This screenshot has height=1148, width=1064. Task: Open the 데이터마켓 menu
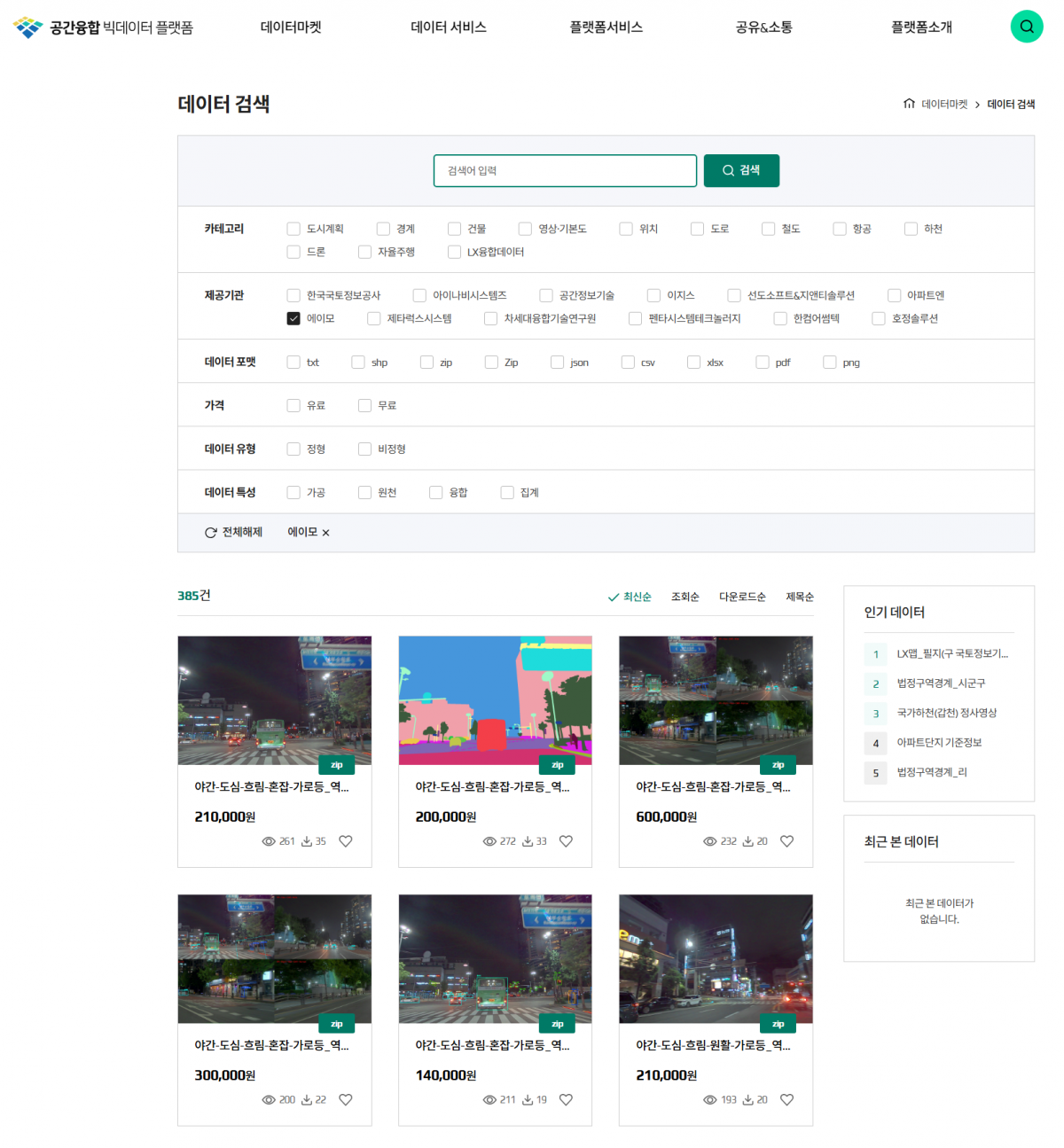click(291, 27)
